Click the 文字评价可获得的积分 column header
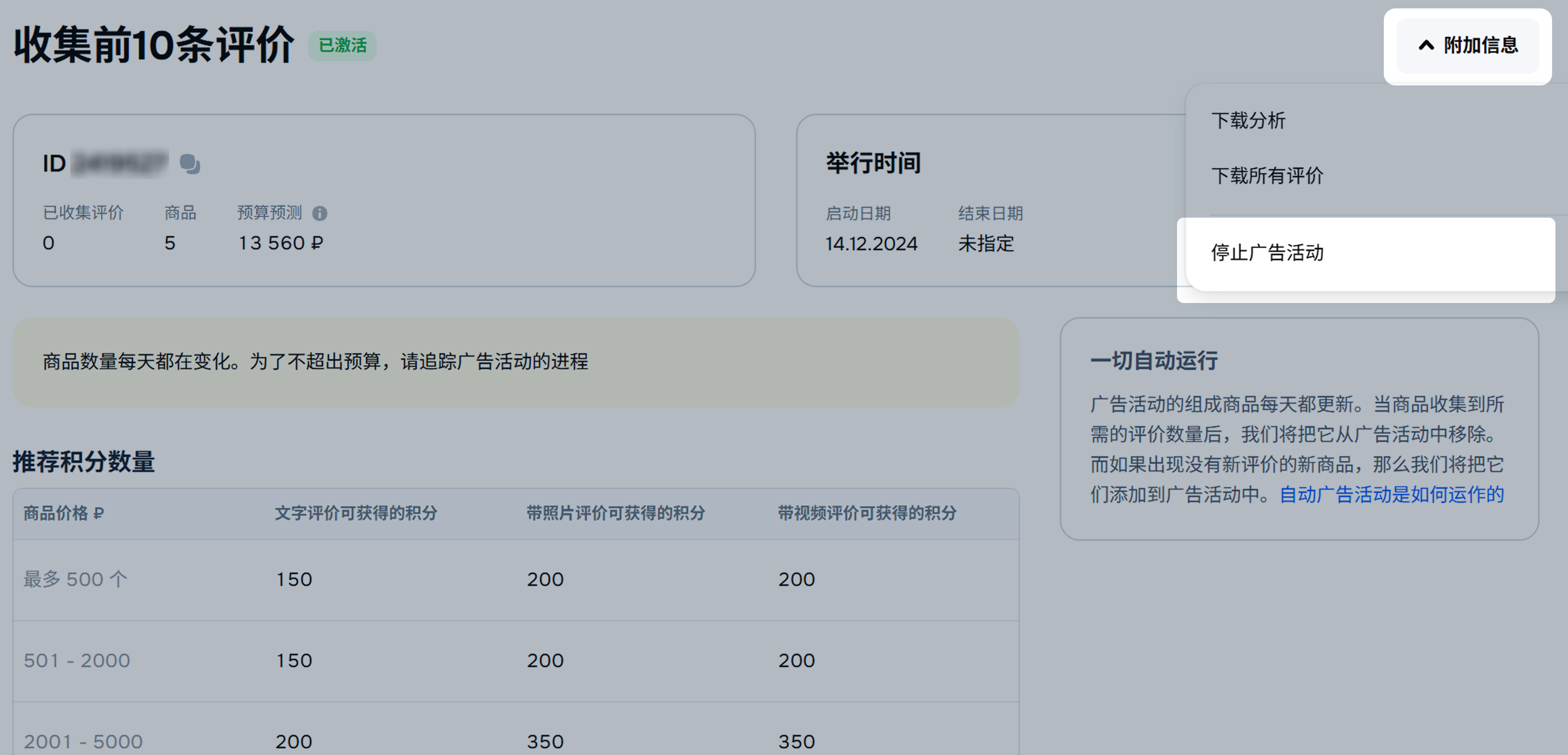 click(355, 514)
